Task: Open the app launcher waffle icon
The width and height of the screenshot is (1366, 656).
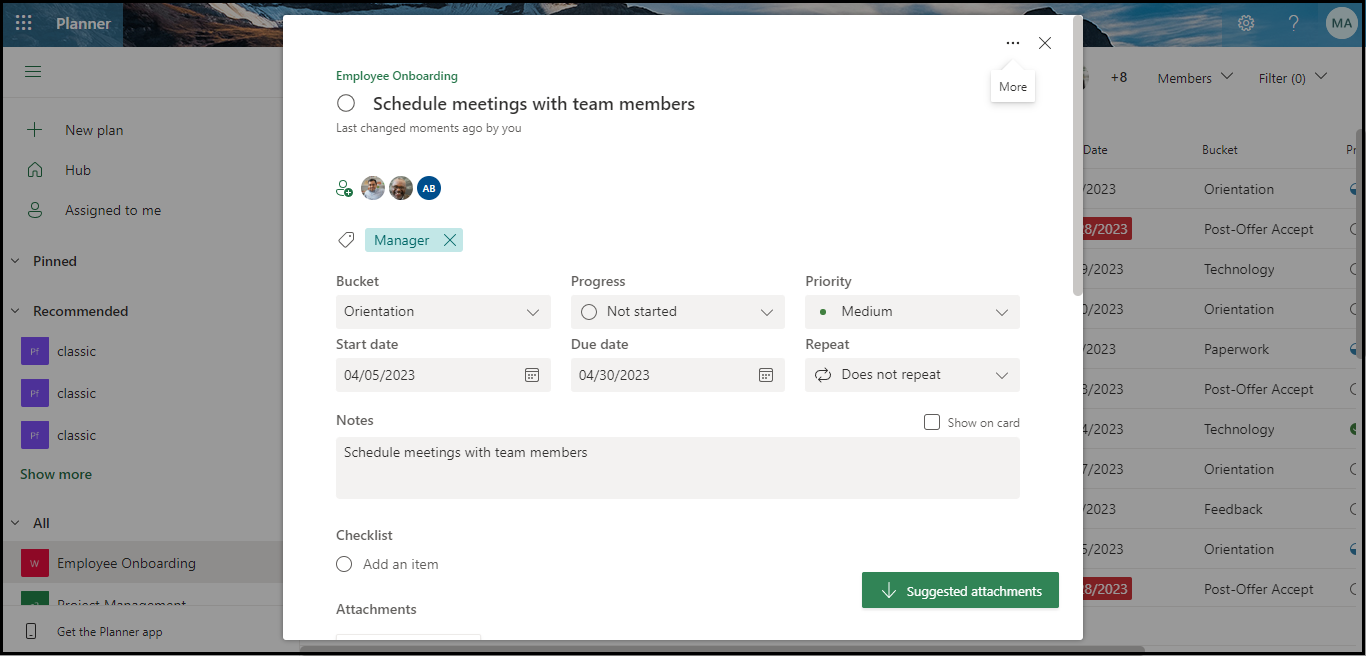Action: [x=24, y=23]
